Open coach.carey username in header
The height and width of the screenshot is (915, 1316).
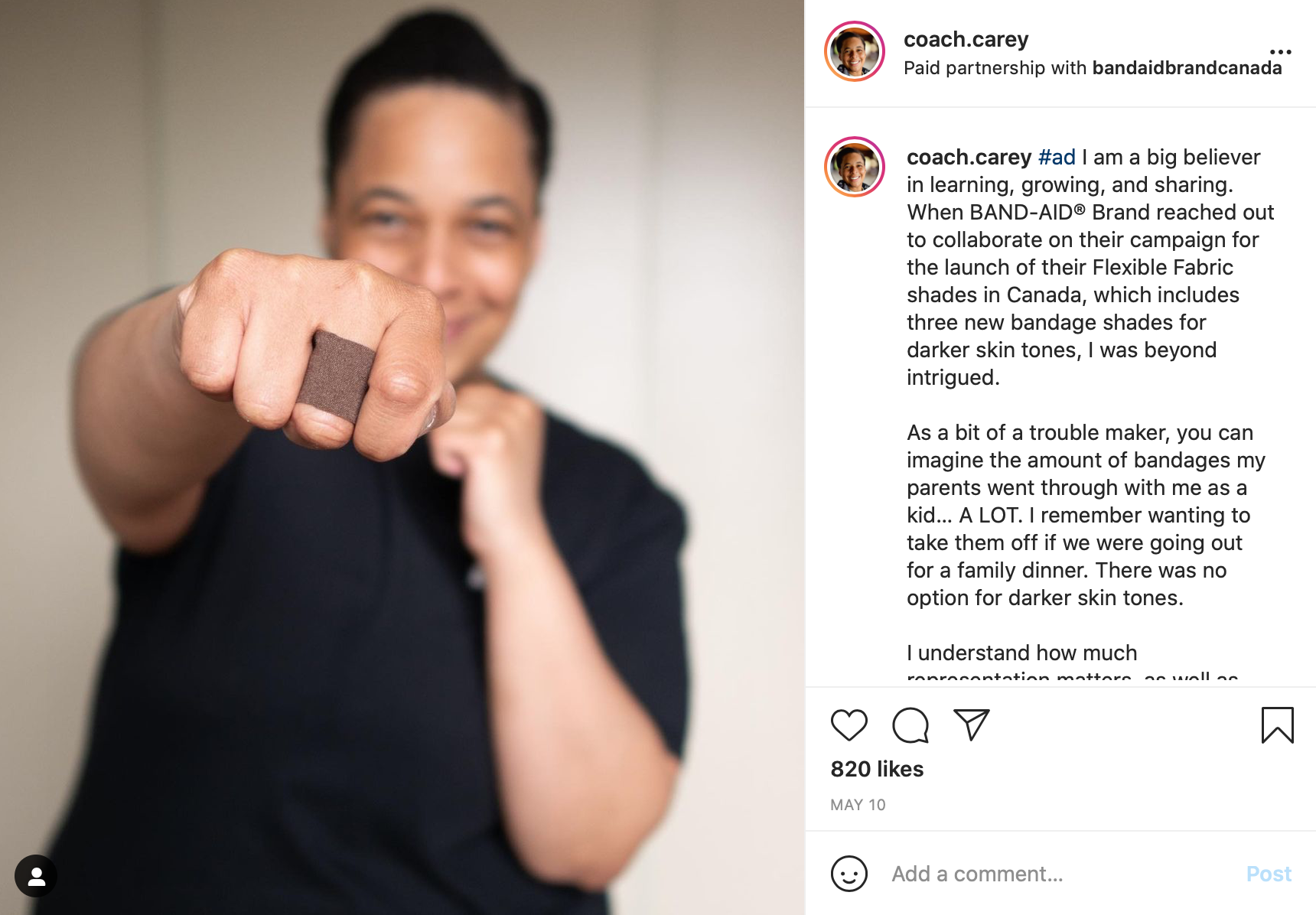point(966,39)
